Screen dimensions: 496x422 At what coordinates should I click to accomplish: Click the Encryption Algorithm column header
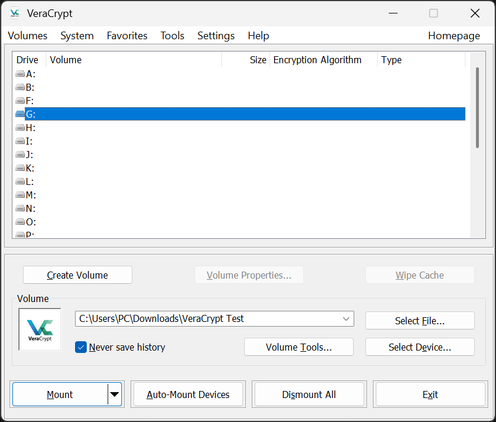click(323, 60)
